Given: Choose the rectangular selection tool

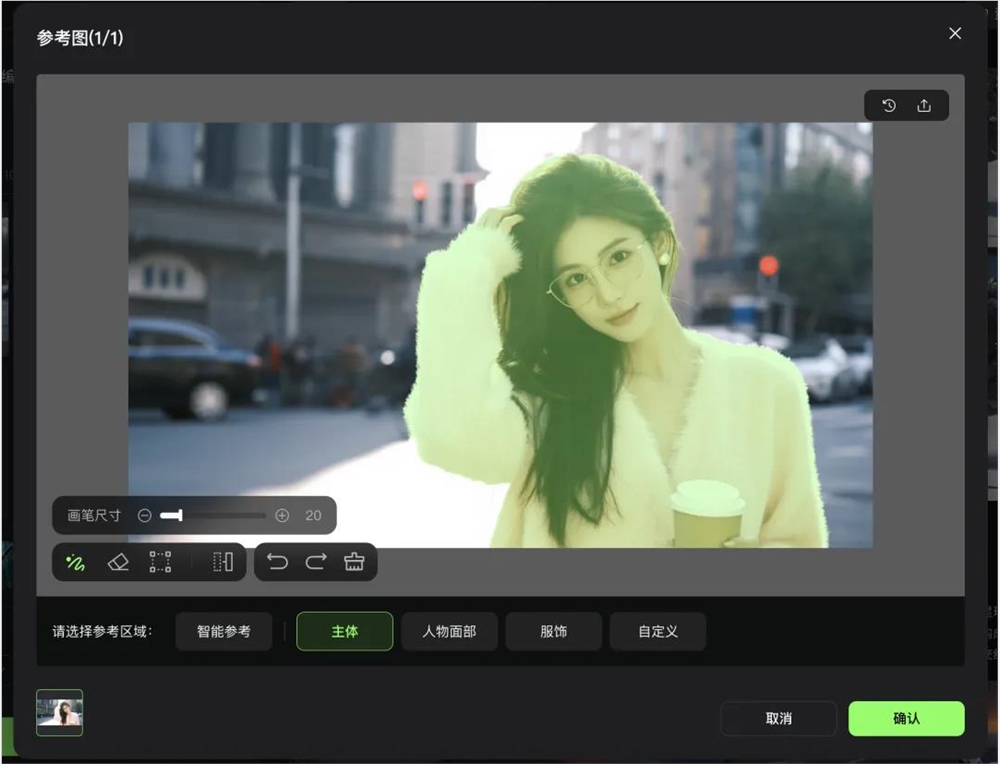Looking at the screenshot, I should pyautogui.click(x=160, y=562).
